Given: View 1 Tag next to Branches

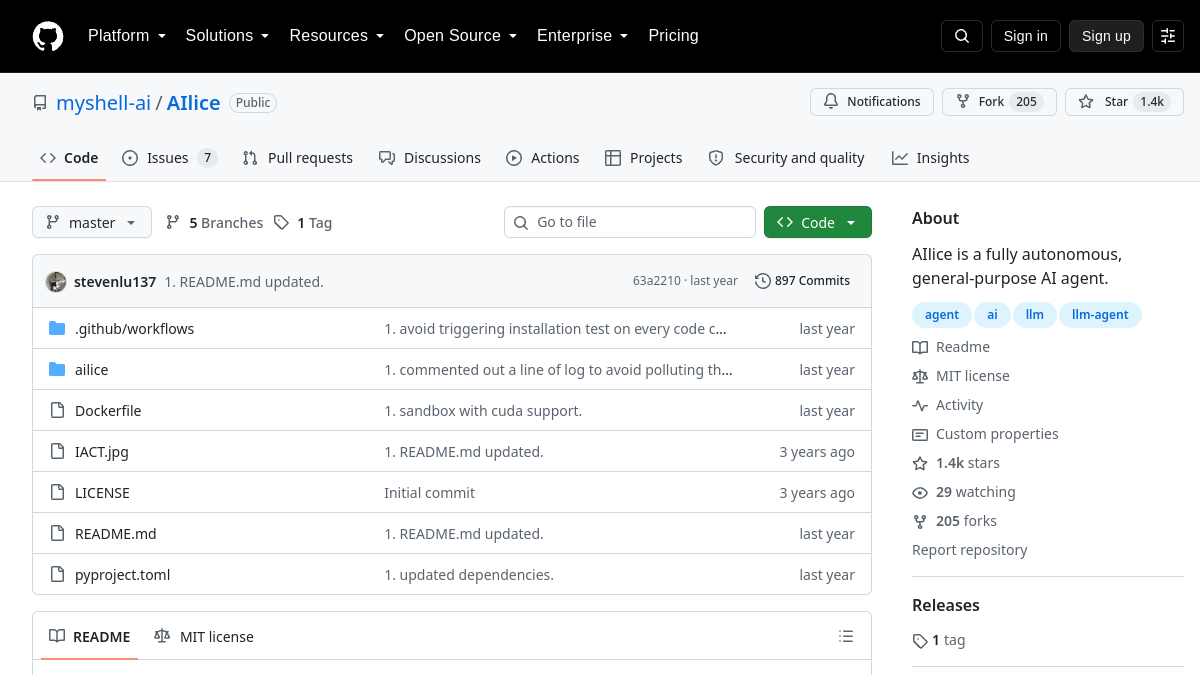Looking at the screenshot, I should [x=303, y=222].
